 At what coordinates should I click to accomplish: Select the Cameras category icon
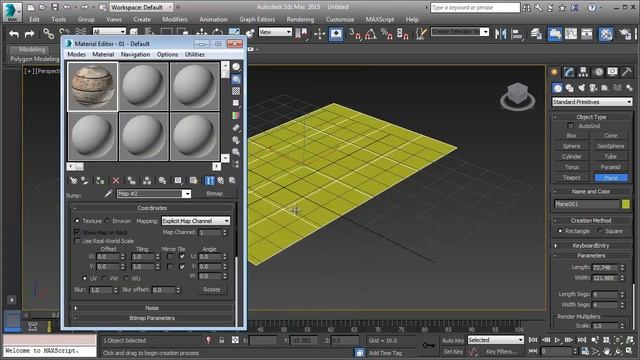pyautogui.click(x=593, y=88)
